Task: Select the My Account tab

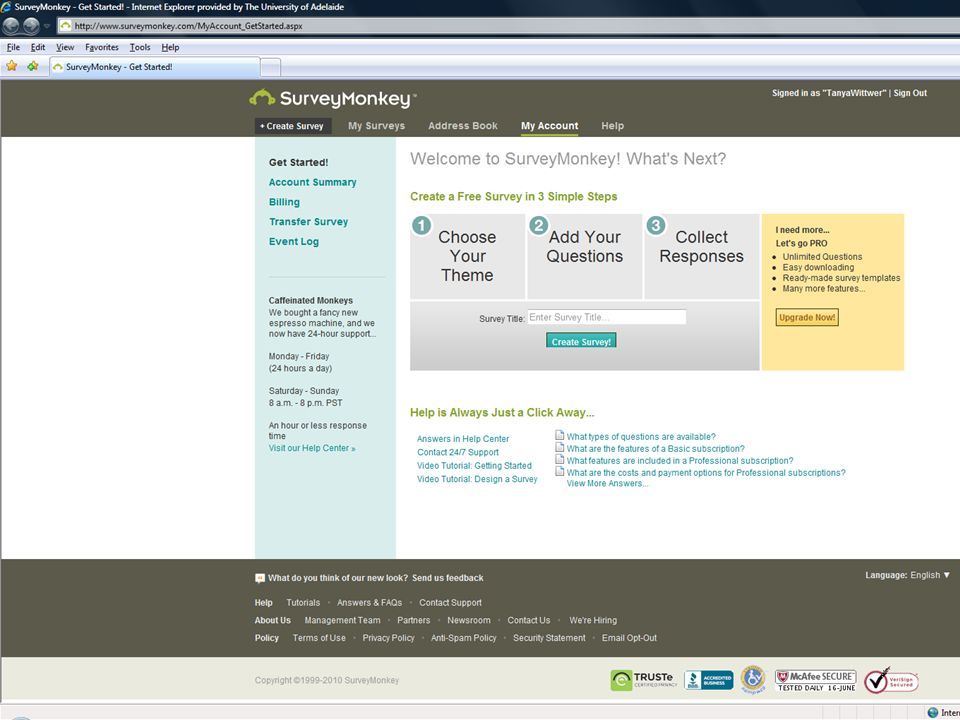Action: (x=549, y=126)
